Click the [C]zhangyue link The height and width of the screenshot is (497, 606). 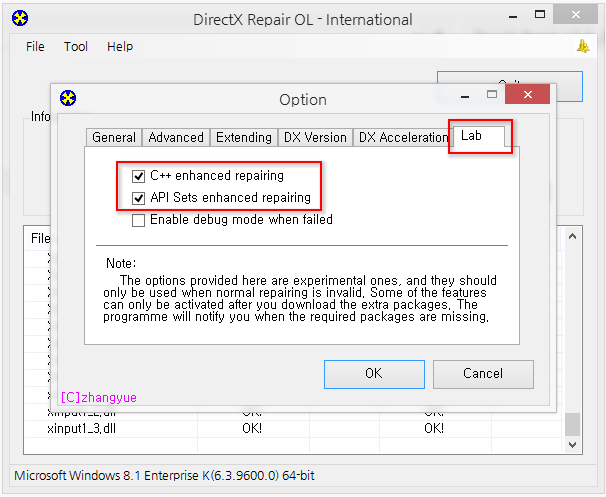tap(99, 398)
